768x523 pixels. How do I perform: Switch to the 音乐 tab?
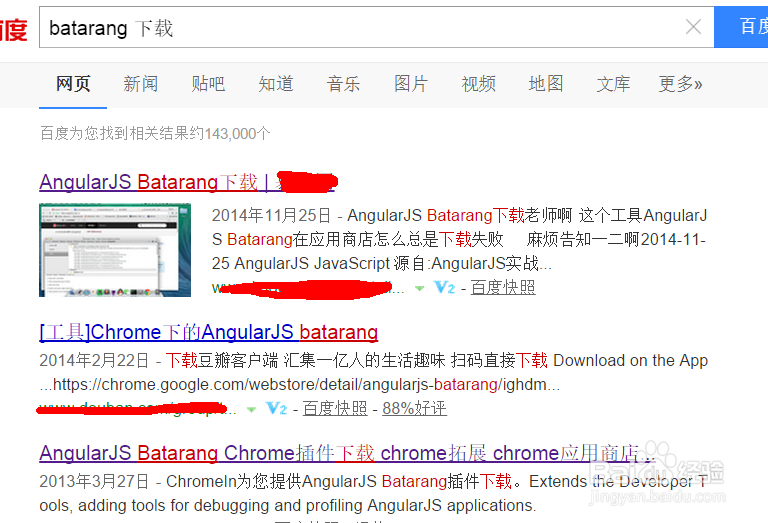tap(343, 84)
